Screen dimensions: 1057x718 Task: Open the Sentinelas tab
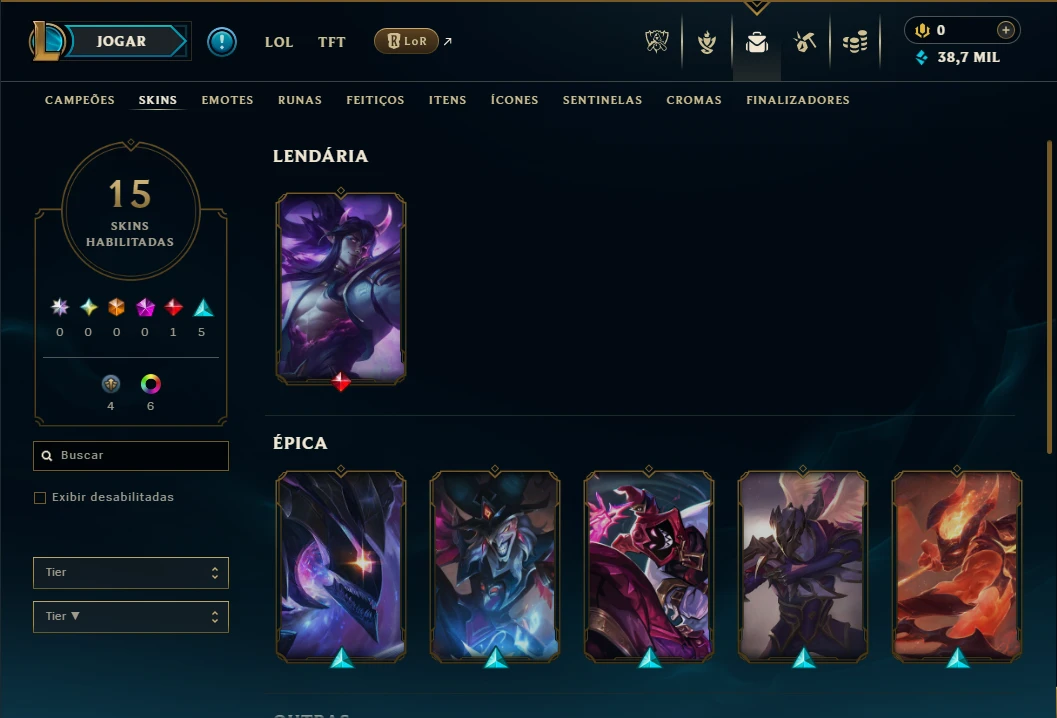tap(602, 100)
